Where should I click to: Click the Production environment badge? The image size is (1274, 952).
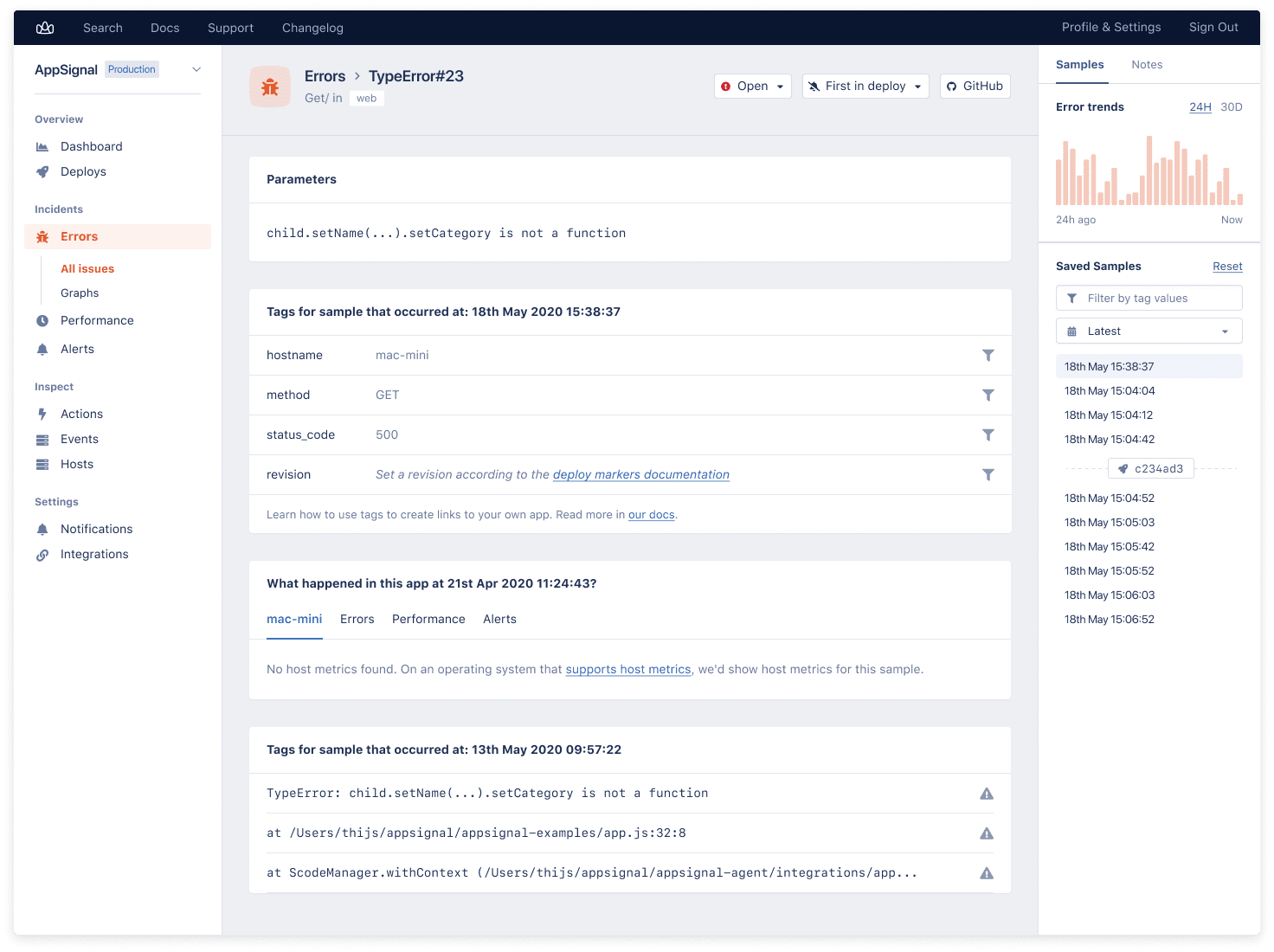tap(132, 69)
